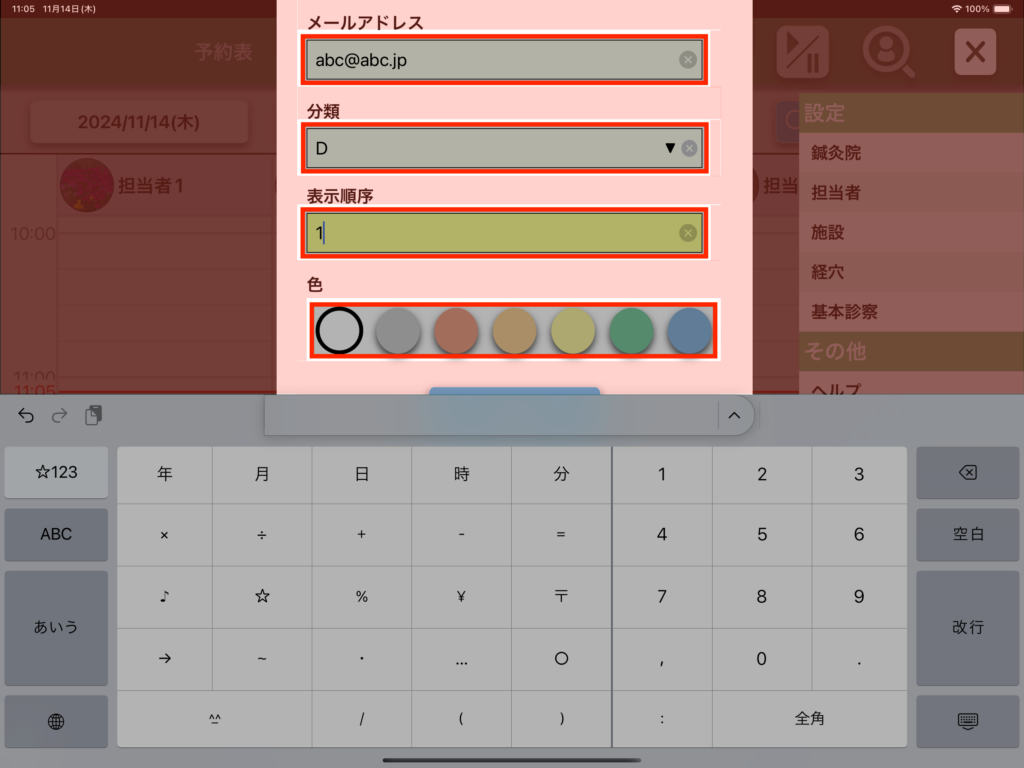The width and height of the screenshot is (1024, 768).
Task: Expand keyboard candidate bar chevron
Action: point(734,416)
